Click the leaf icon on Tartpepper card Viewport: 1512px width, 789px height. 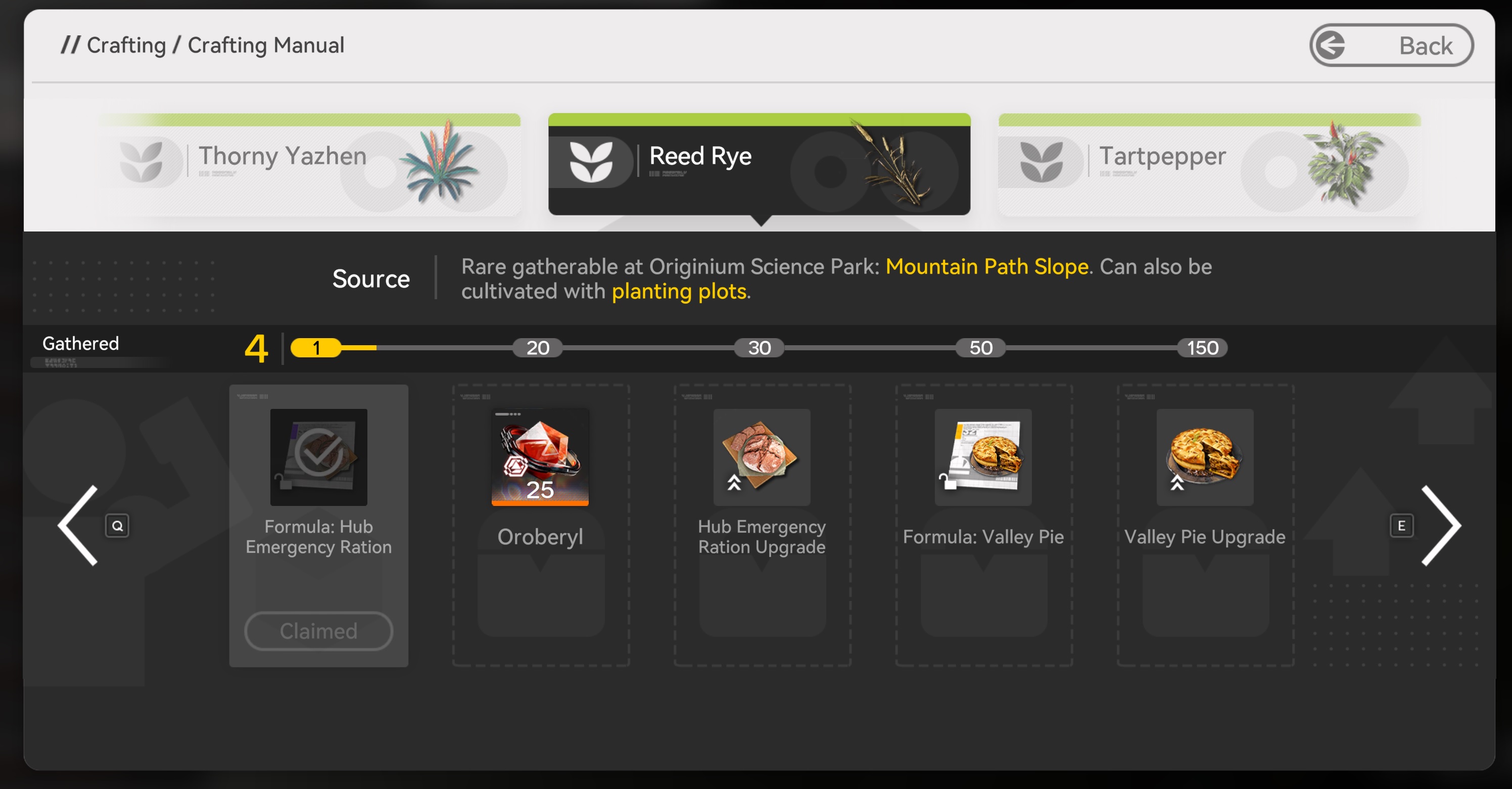(x=1041, y=162)
